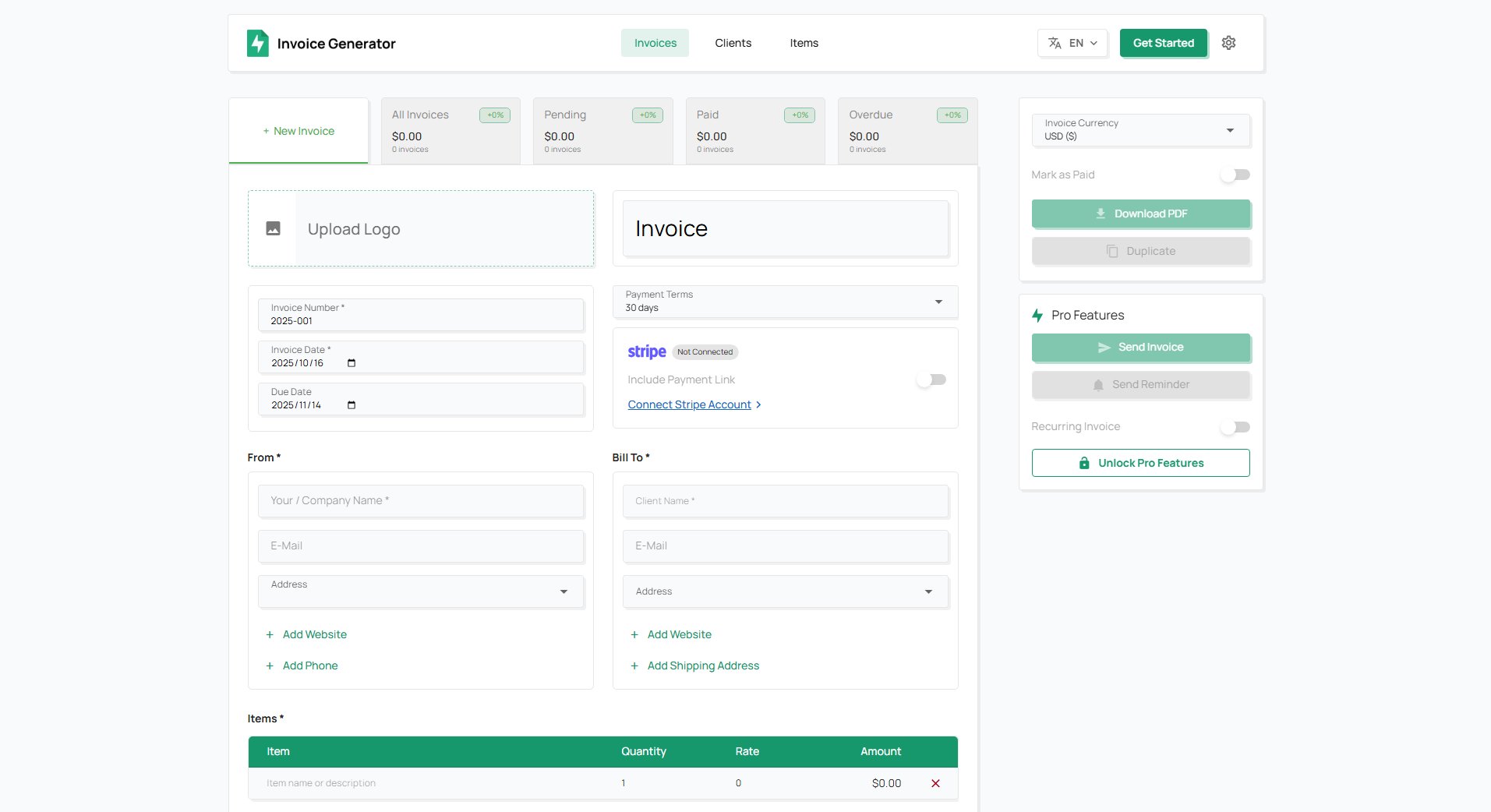1491x812 pixels.
Task: Open the Items tab in navigation
Action: (x=804, y=43)
